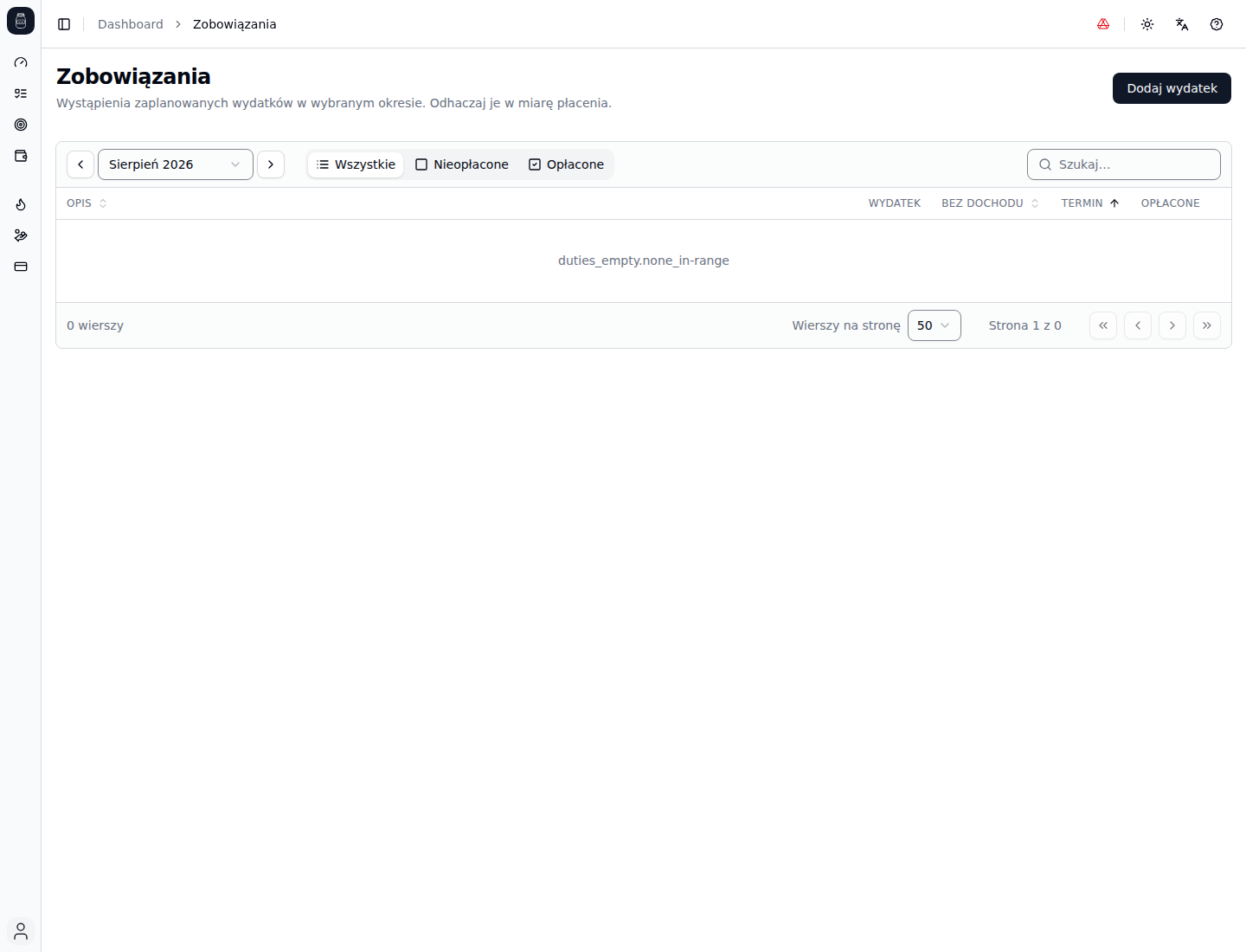Open the dashboard gauge icon in sidebar
Screen dimensions: 1246x952
(21, 62)
